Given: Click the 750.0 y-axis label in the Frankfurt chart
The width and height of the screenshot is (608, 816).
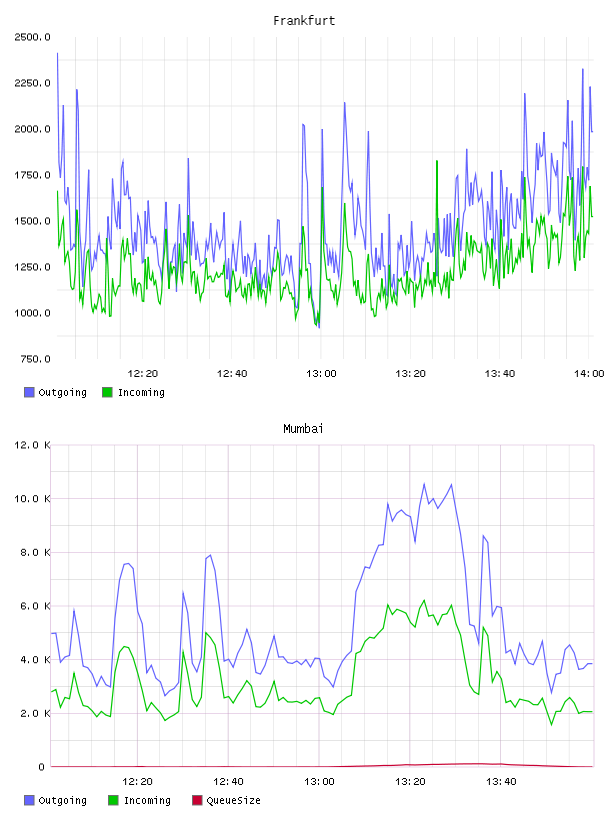Looking at the screenshot, I should (35, 359).
